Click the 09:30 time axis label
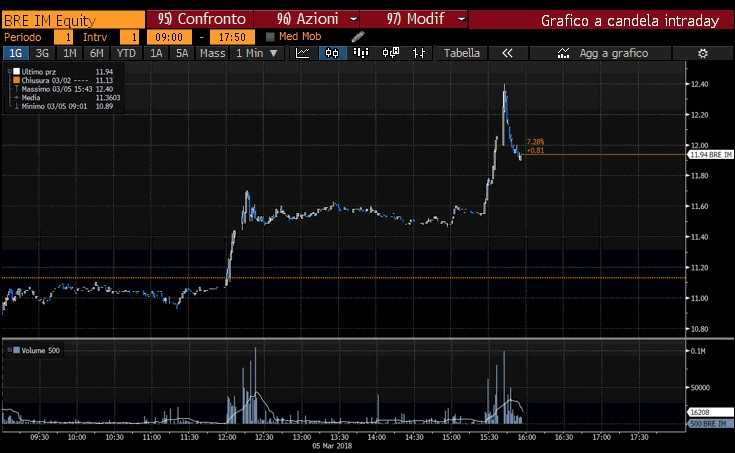This screenshot has width=735, height=453. (x=39, y=437)
